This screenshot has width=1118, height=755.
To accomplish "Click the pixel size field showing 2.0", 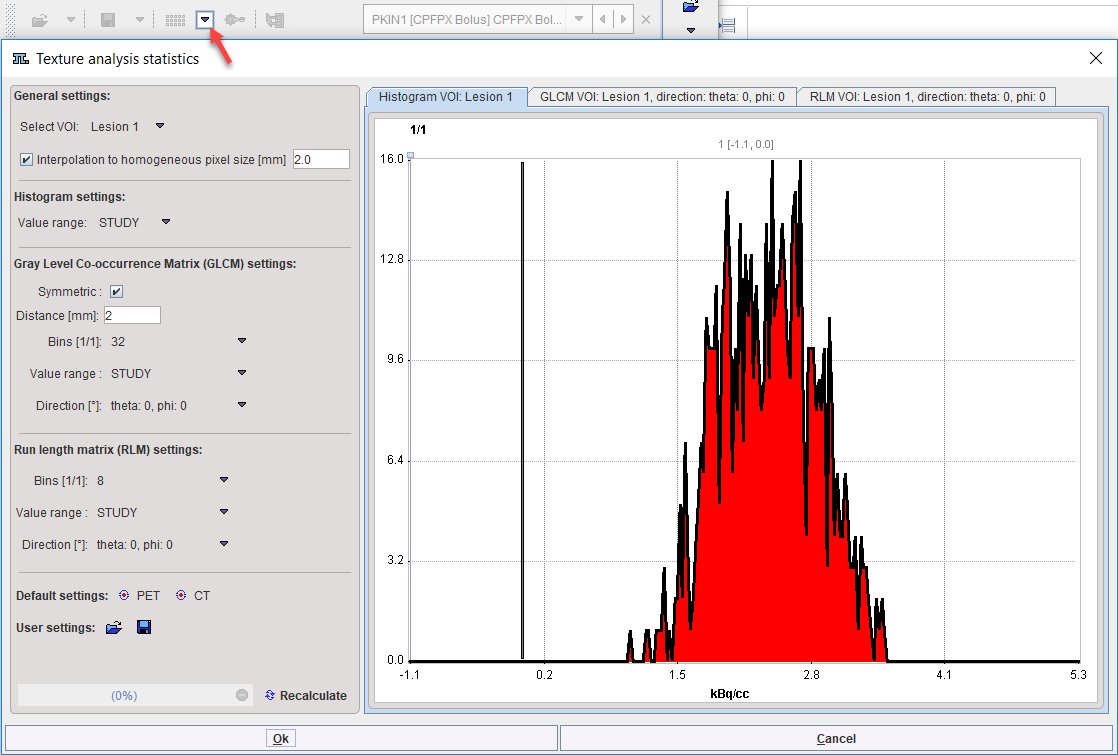I will click(x=321, y=160).
